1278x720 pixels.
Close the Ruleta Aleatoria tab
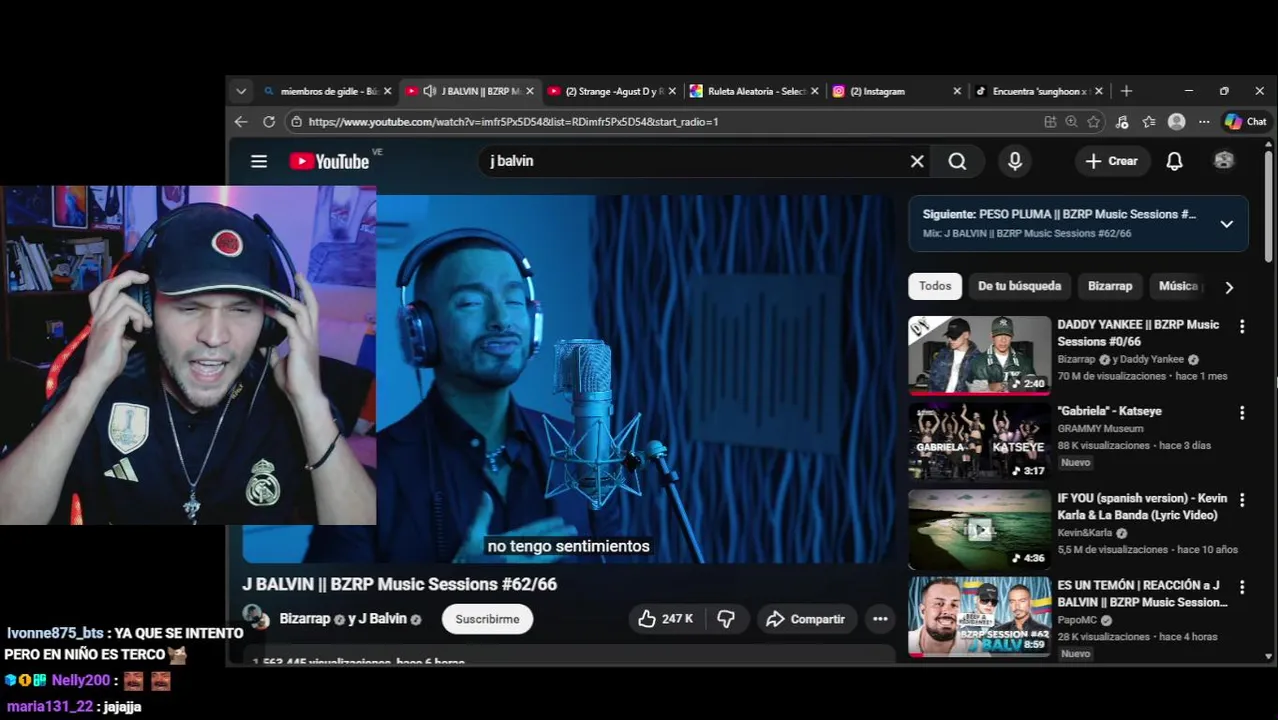pyautogui.click(x=815, y=91)
